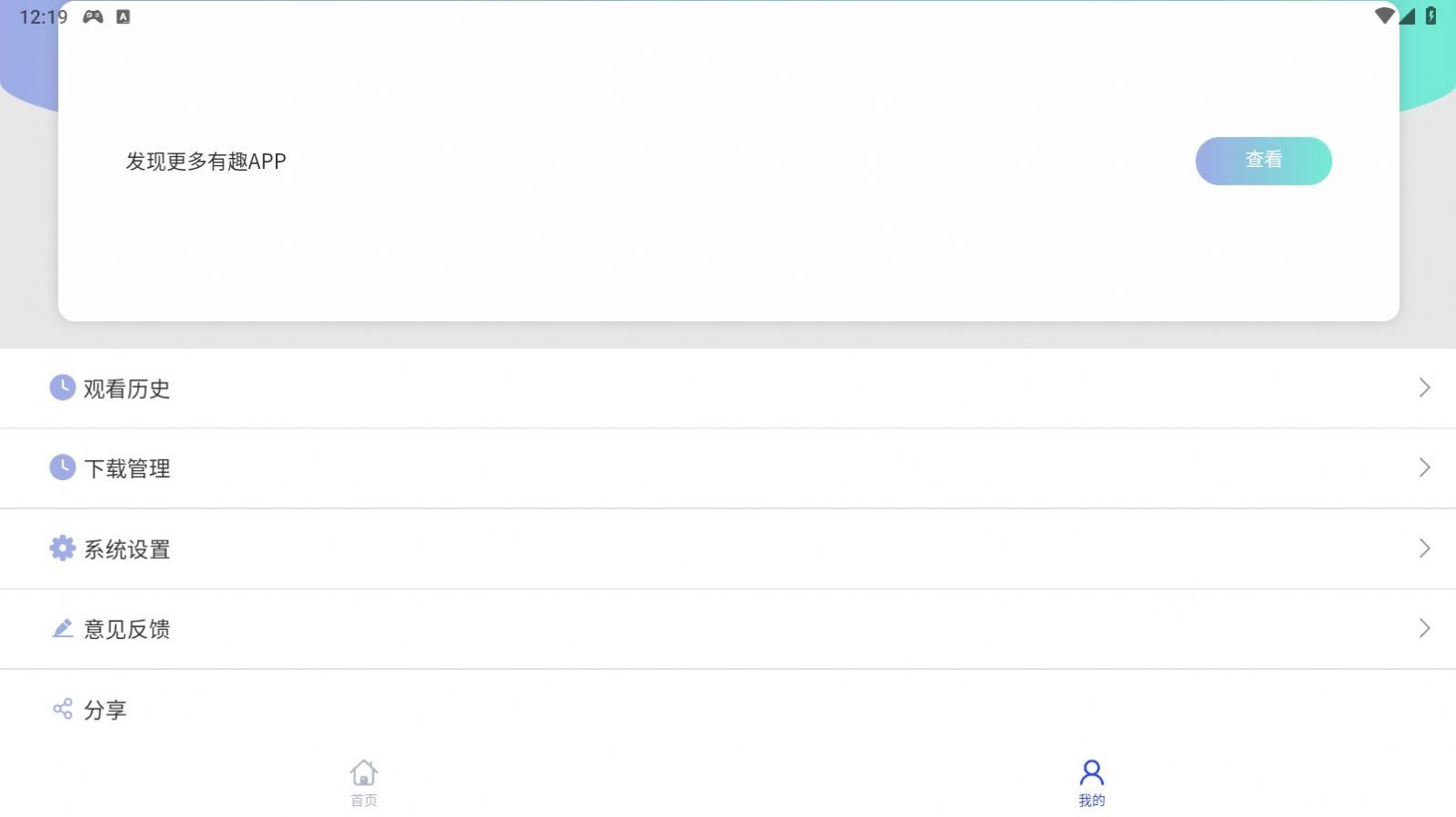
Task: Tap the house icon in bottom navigation
Action: pyautogui.click(x=363, y=773)
